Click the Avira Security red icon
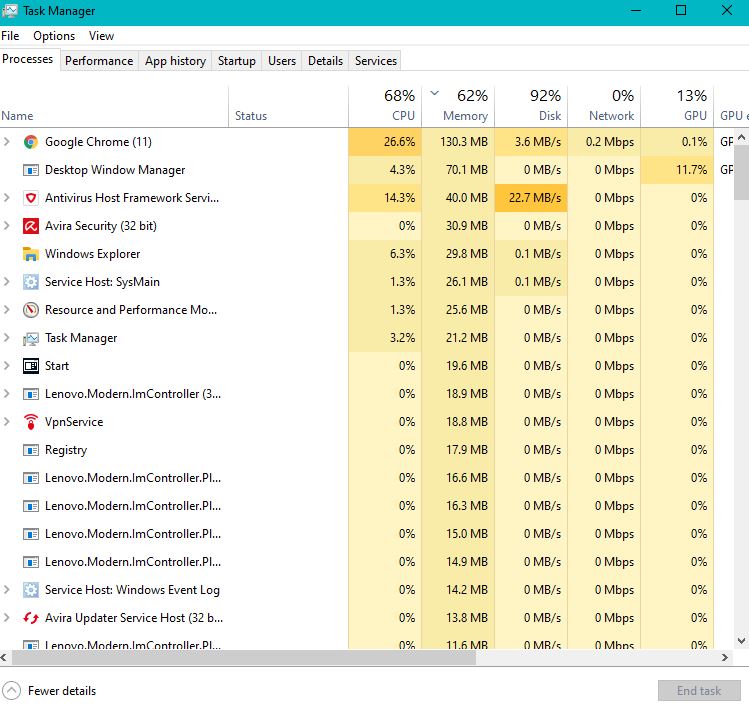This screenshot has height=715, width=749. 31,226
